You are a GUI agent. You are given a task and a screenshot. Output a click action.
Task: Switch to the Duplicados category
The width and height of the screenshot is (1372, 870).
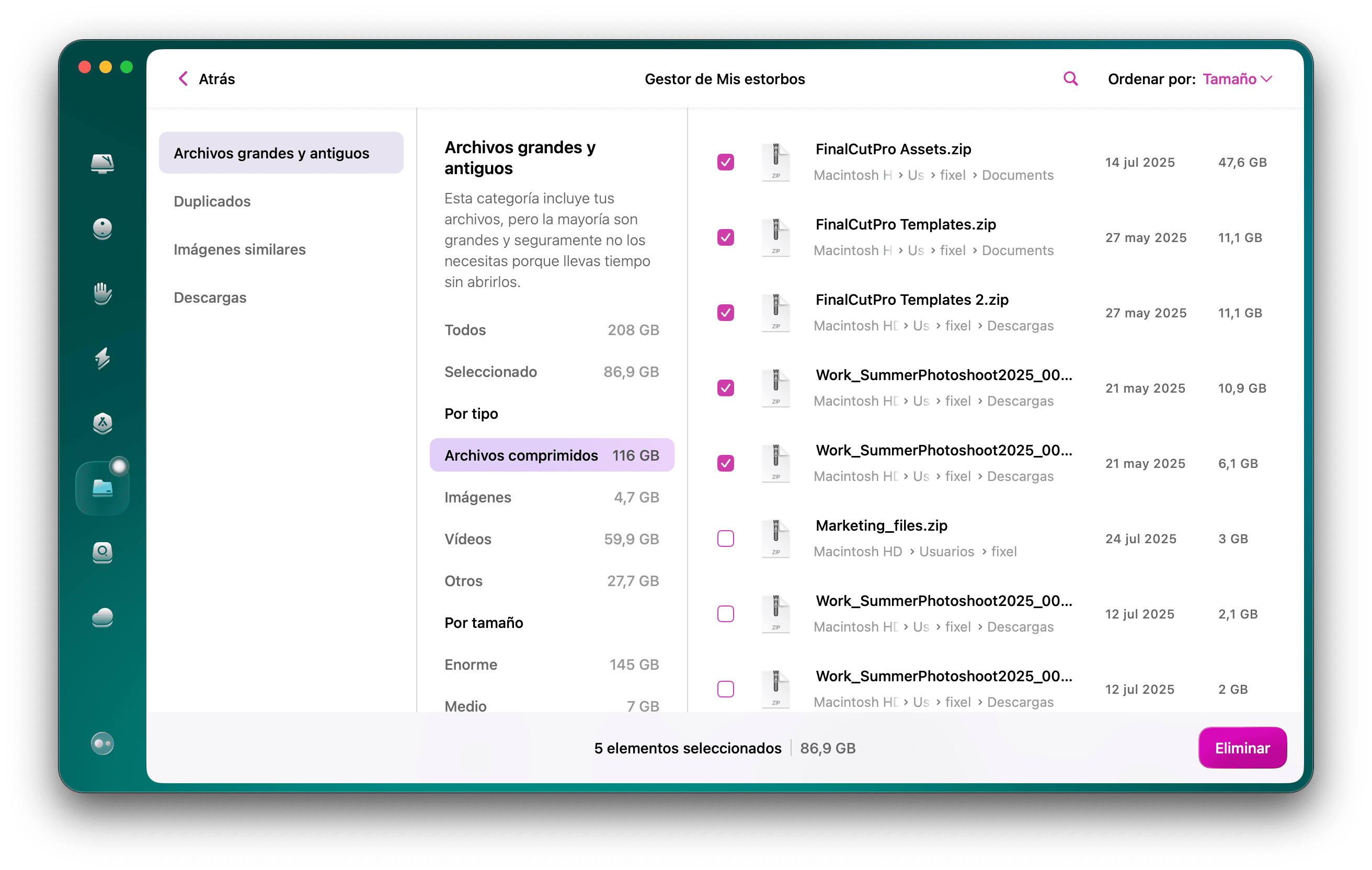[x=212, y=201]
